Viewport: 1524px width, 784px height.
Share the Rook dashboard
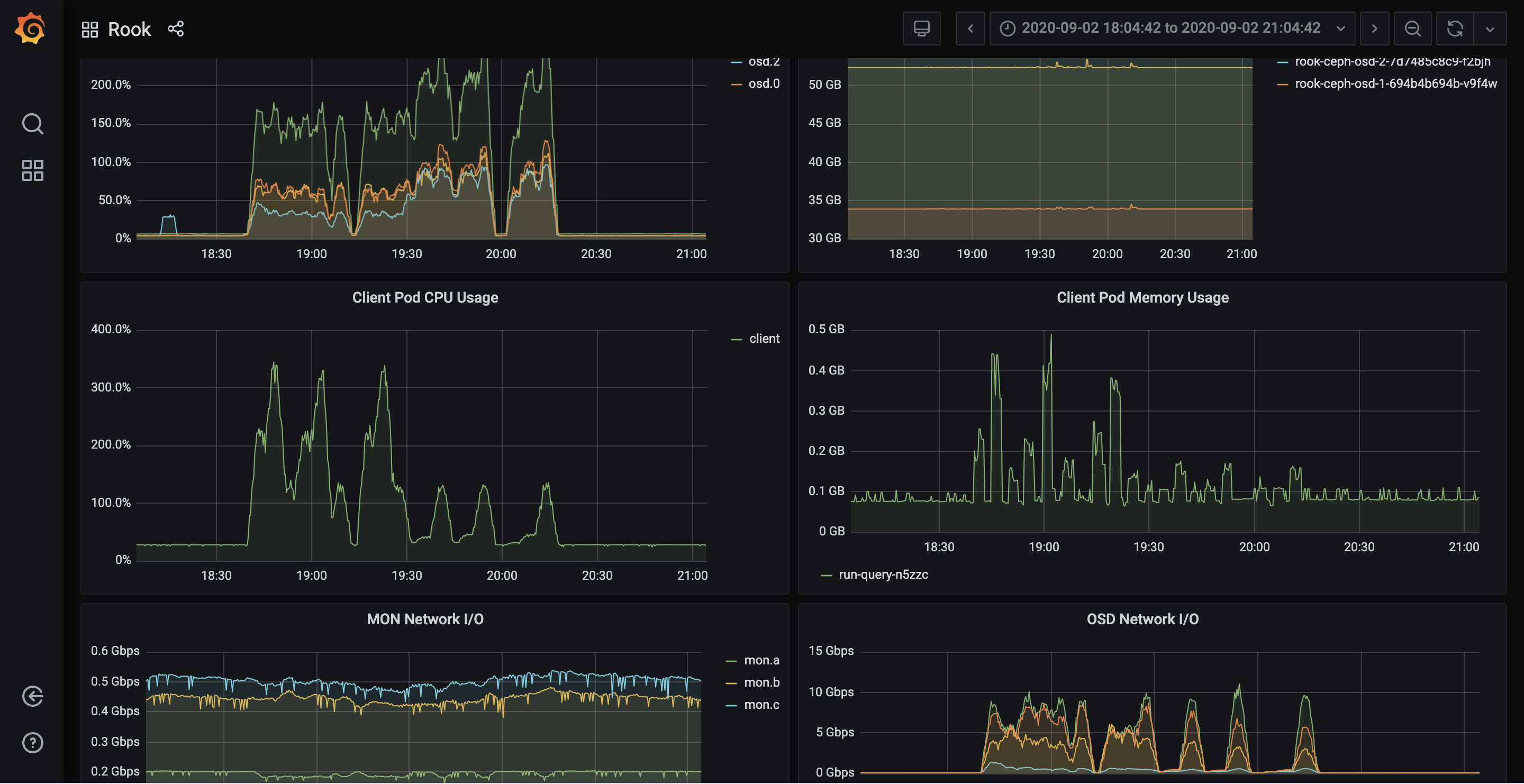[176, 29]
